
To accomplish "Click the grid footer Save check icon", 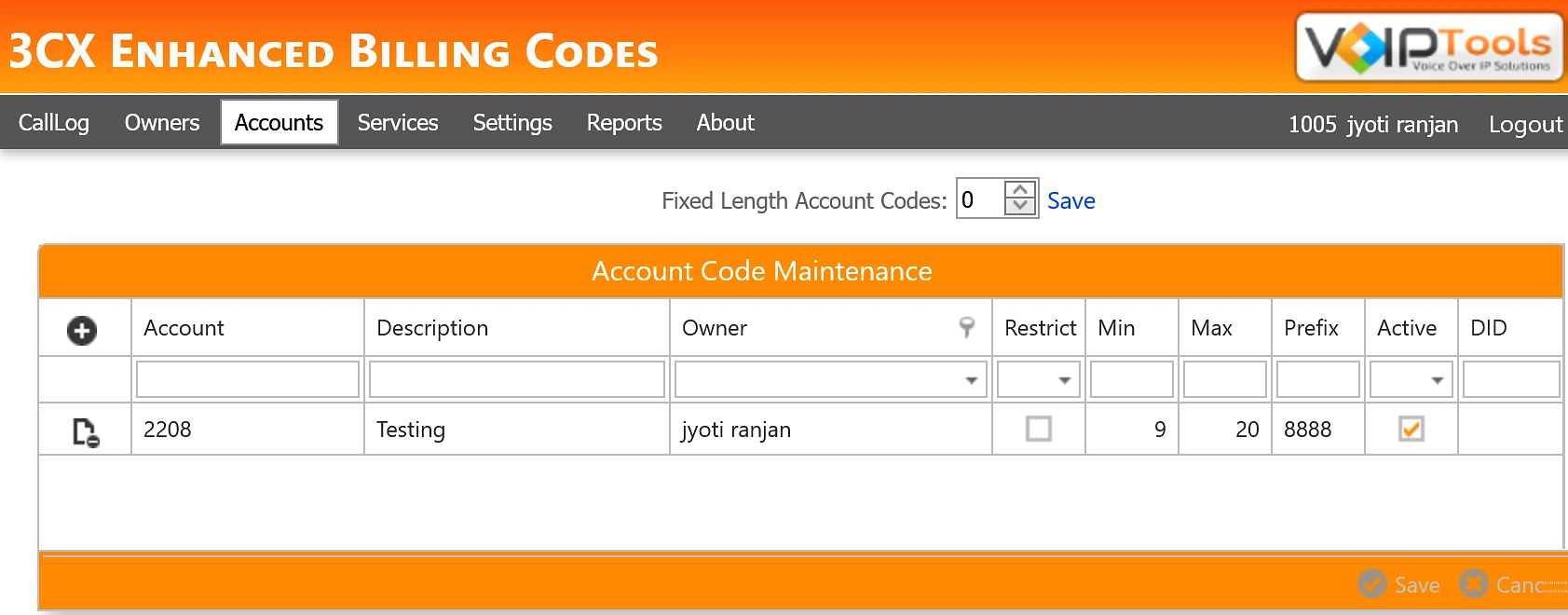I will point(1371,583).
